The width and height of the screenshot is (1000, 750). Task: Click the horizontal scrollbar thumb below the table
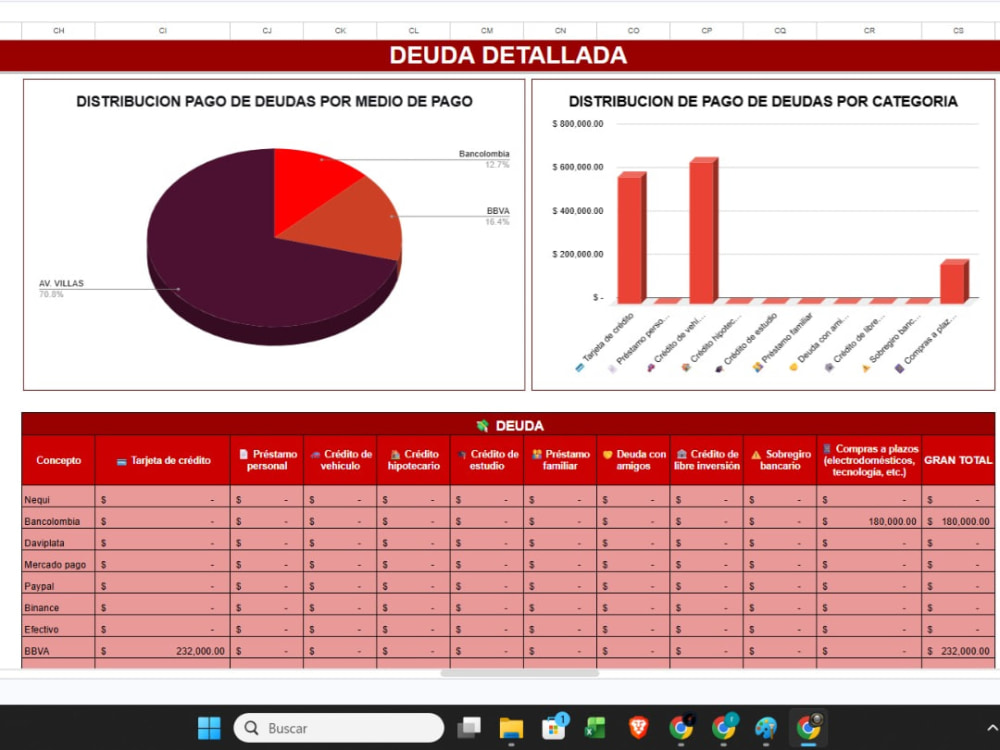coord(519,673)
